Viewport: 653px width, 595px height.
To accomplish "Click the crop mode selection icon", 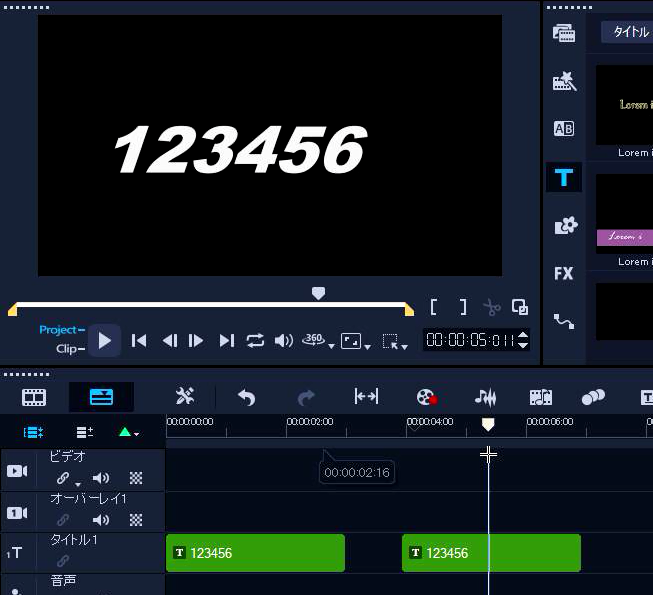I will click(x=390, y=341).
